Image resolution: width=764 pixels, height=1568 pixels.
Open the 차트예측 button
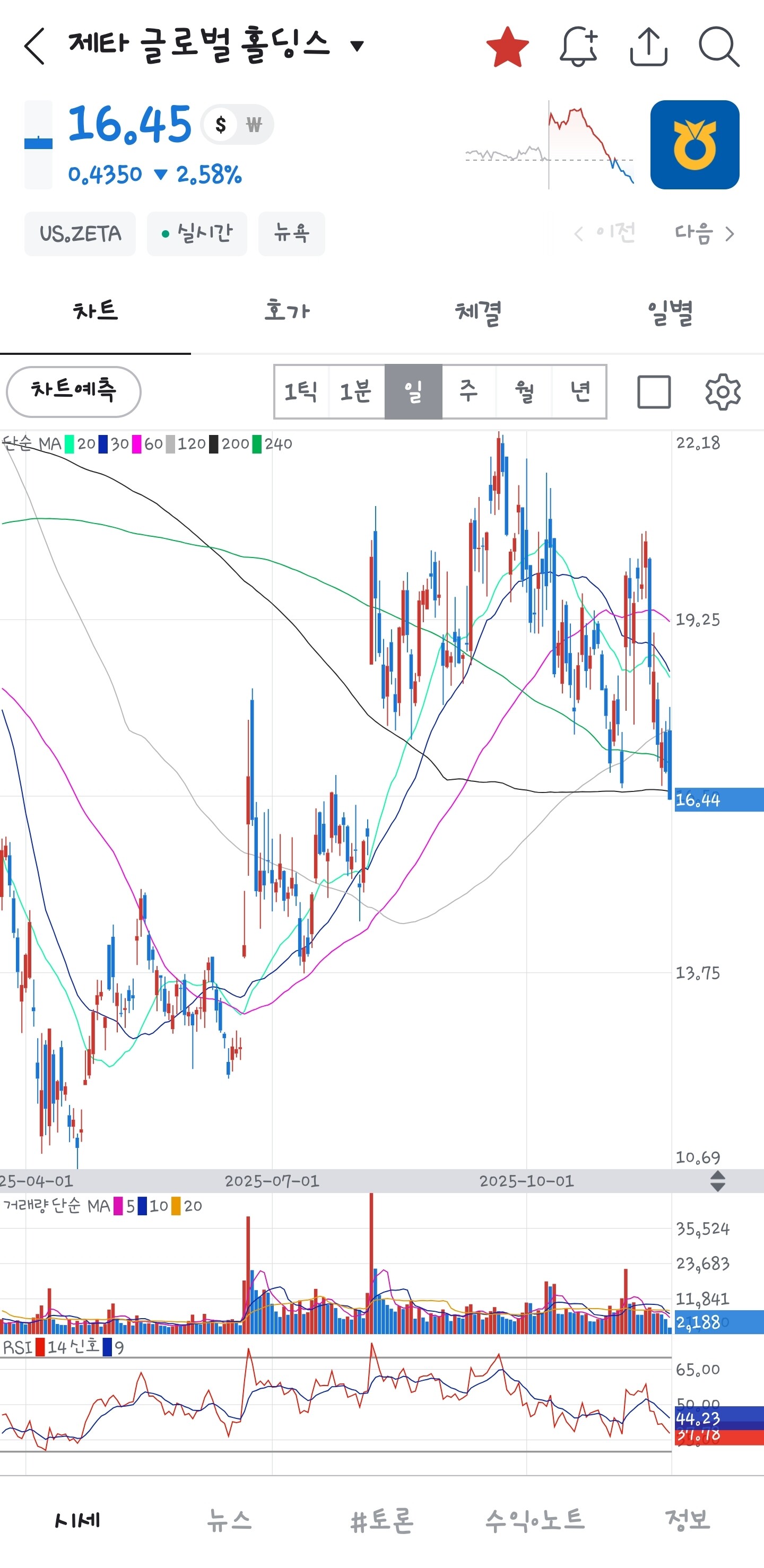point(74,391)
